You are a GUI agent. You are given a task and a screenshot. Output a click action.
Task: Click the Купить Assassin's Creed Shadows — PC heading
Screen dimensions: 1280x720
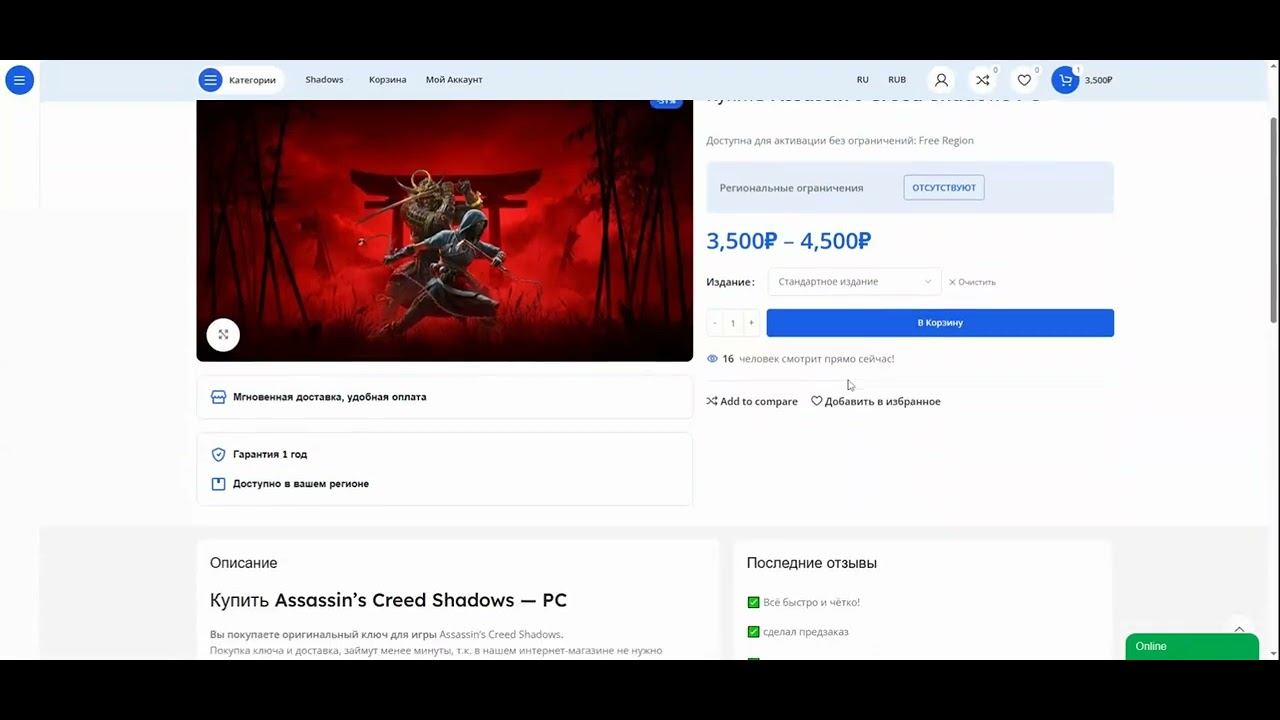388,600
